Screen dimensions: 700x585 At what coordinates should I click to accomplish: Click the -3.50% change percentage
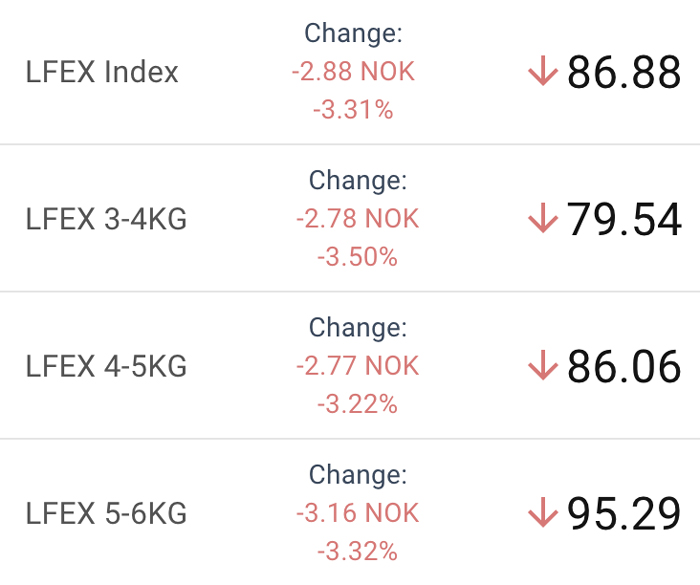358,257
